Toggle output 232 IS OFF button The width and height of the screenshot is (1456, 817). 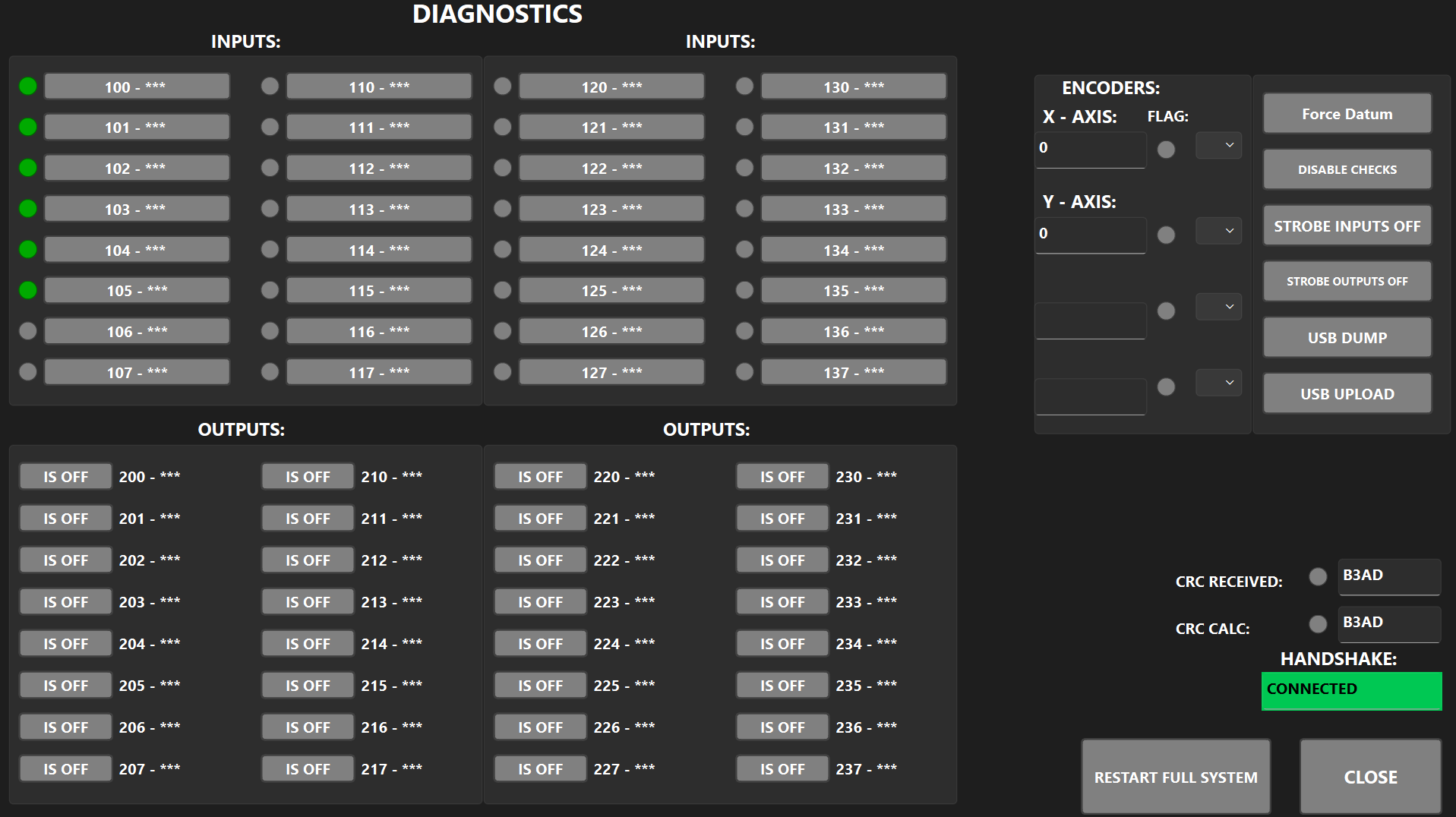[783, 560]
